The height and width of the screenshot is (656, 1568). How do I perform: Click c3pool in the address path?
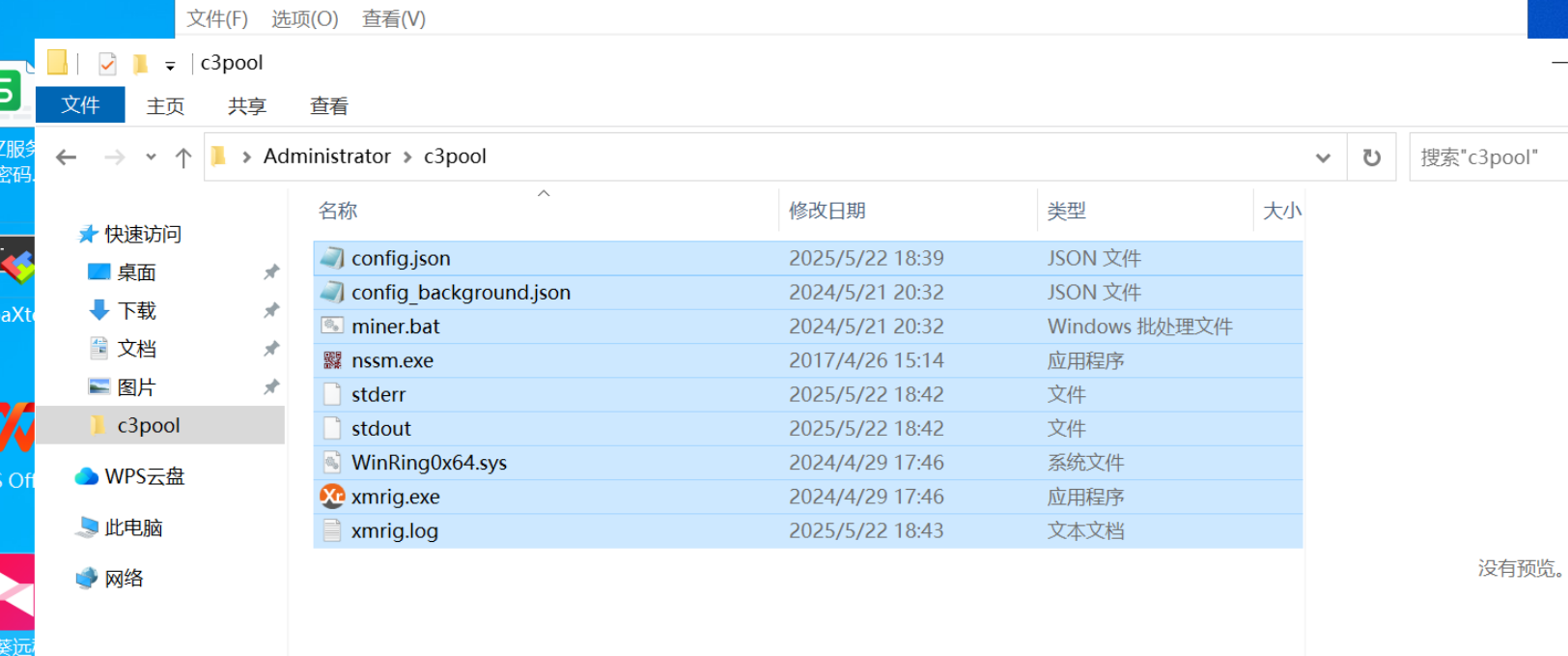[x=455, y=156]
